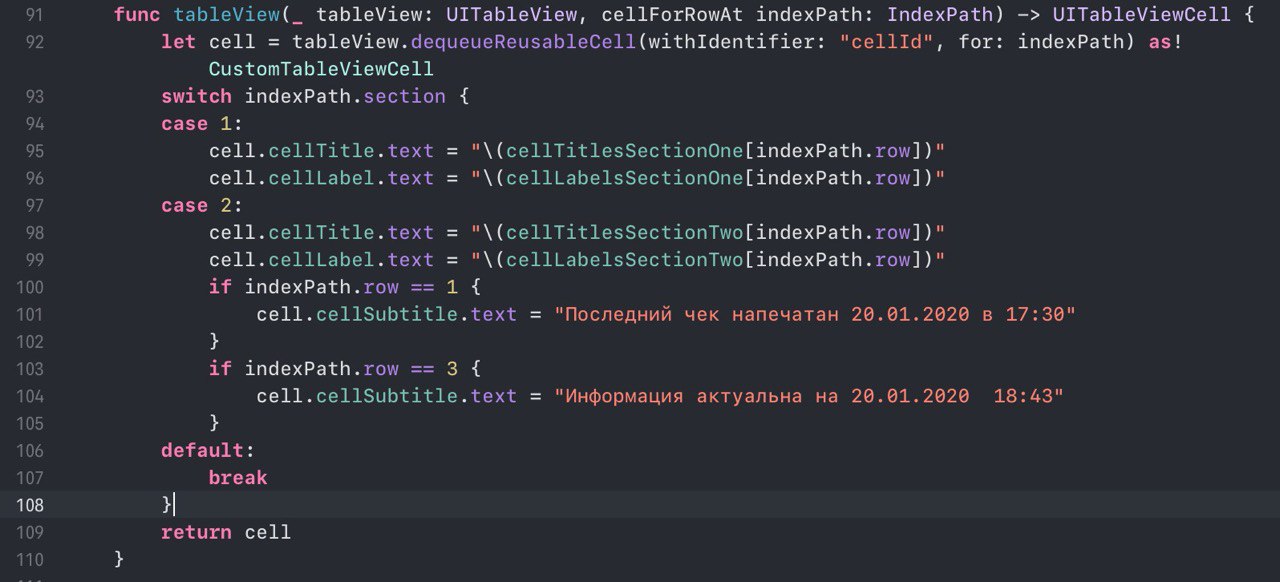
Task: Click the 'if' keyword on line 100
Action: point(220,287)
